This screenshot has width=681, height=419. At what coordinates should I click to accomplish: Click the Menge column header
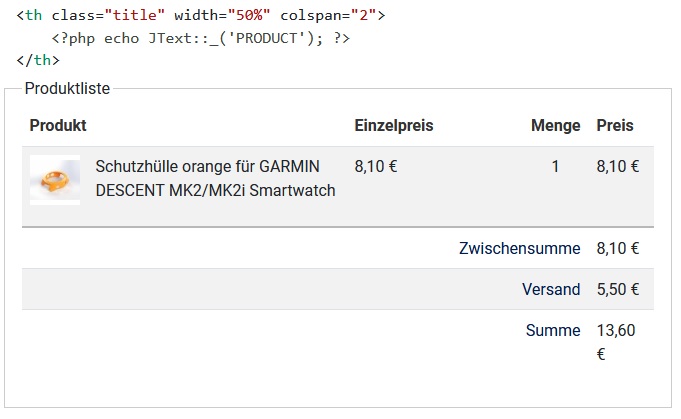tap(555, 126)
